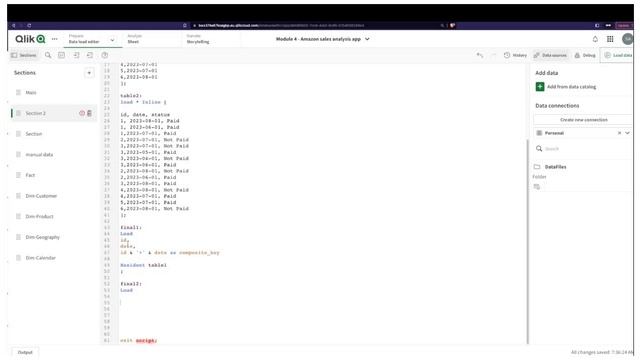Click the Debug button

point(585,55)
